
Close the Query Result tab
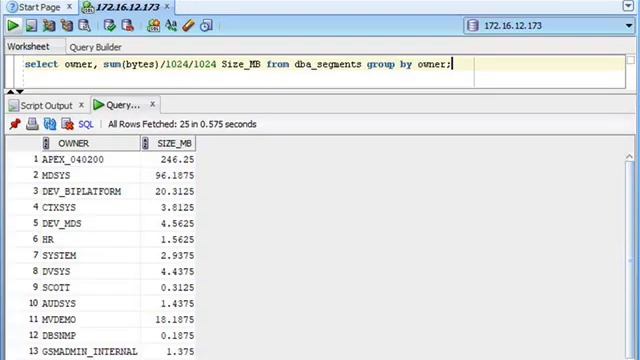point(152,104)
